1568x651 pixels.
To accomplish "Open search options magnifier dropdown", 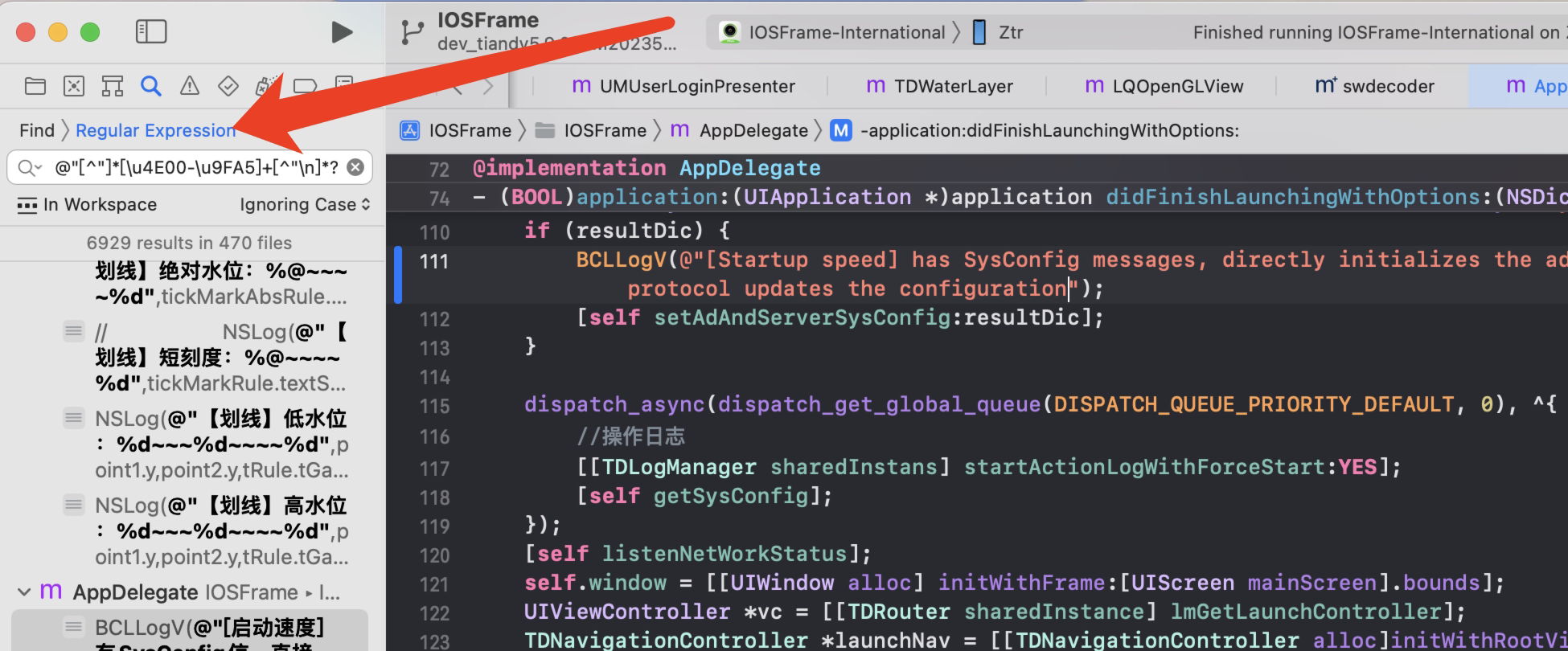I will [x=30, y=167].
